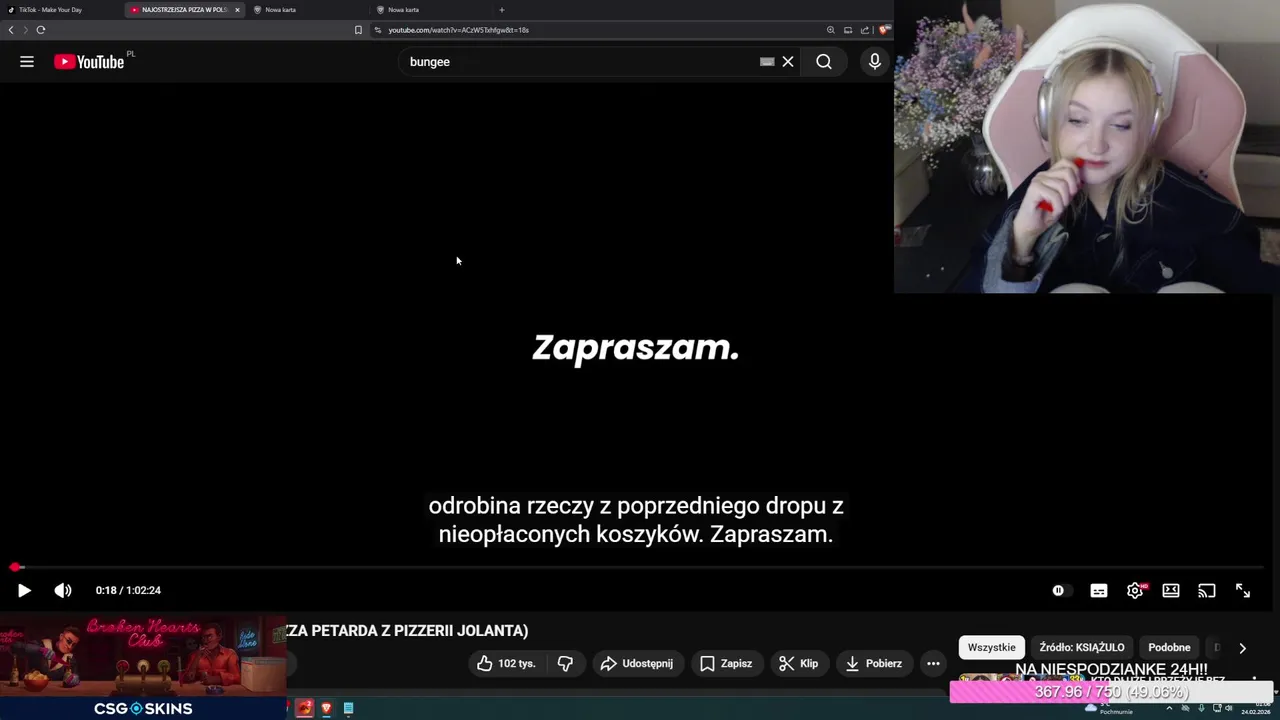Open the on-screen keyboard in search box

767,62
